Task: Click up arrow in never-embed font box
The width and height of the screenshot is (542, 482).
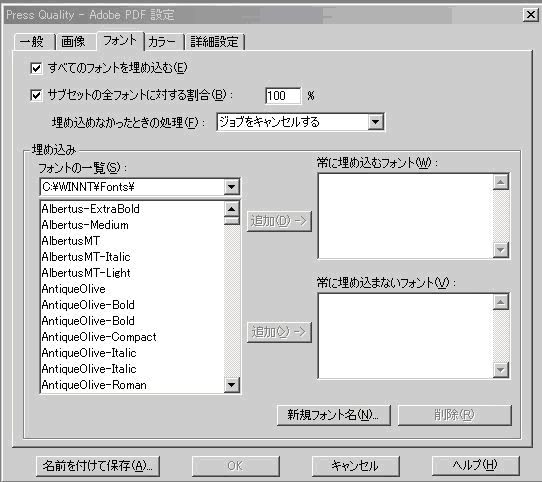Action: 501,302
